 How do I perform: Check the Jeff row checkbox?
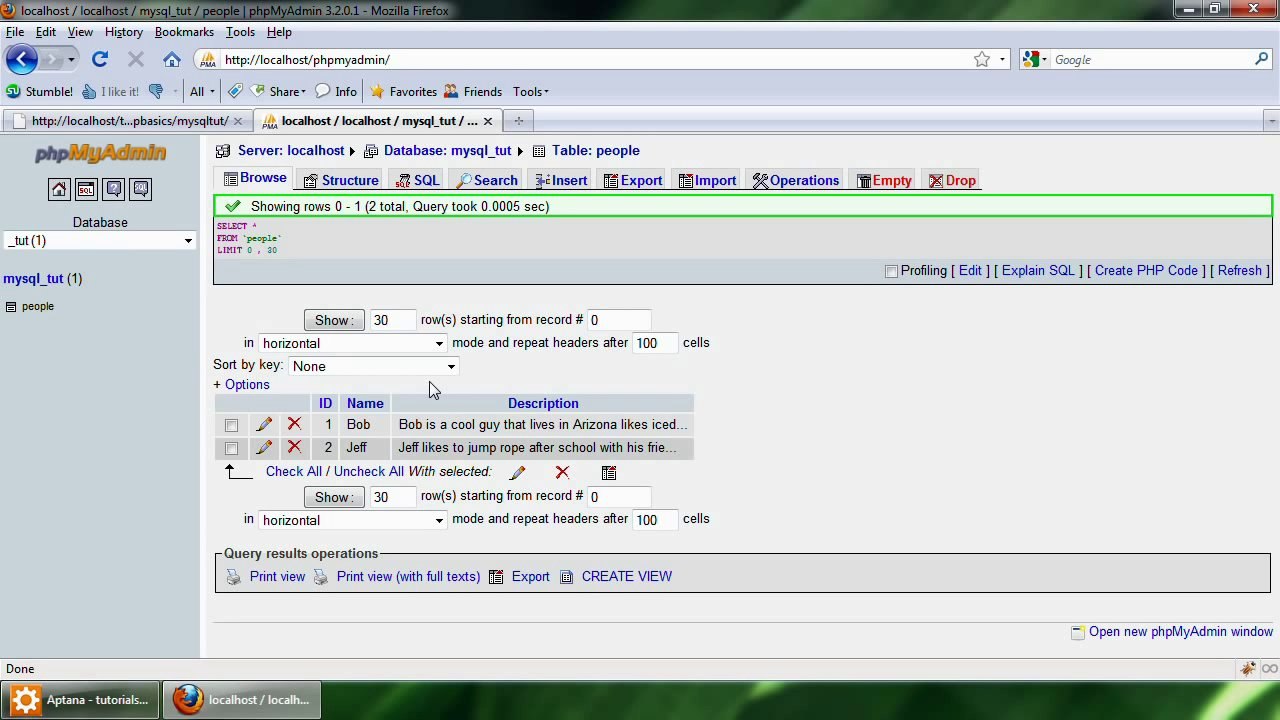(231, 448)
